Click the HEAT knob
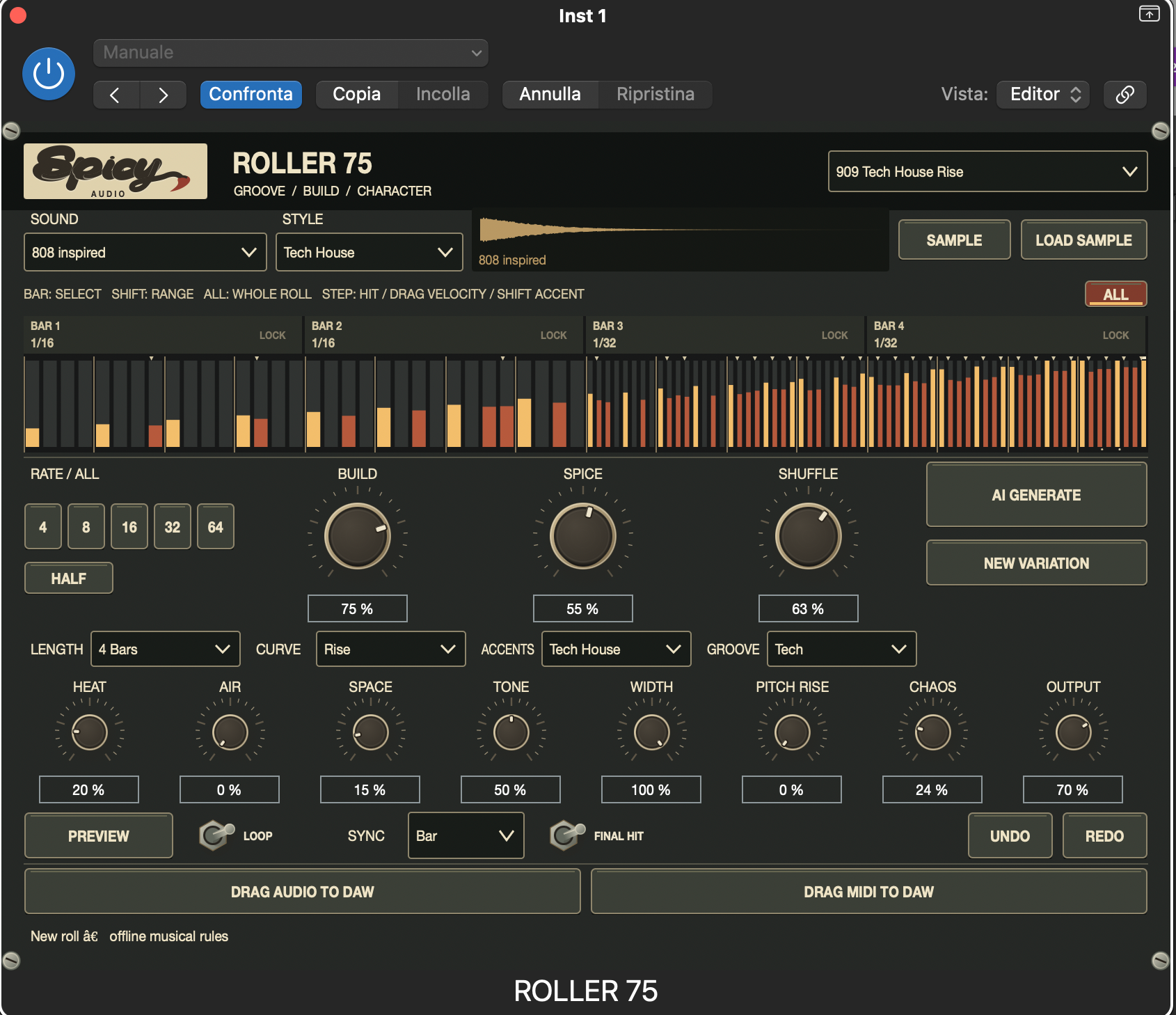 [90, 732]
